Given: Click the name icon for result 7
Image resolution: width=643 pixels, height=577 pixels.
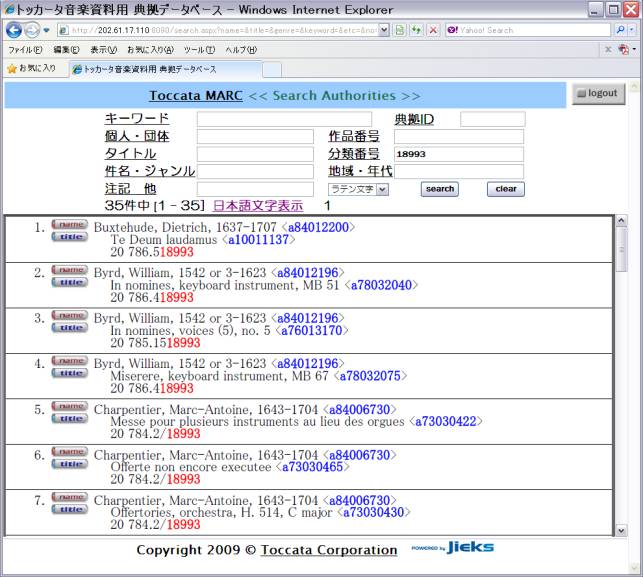Looking at the screenshot, I should tap(69, 497).
